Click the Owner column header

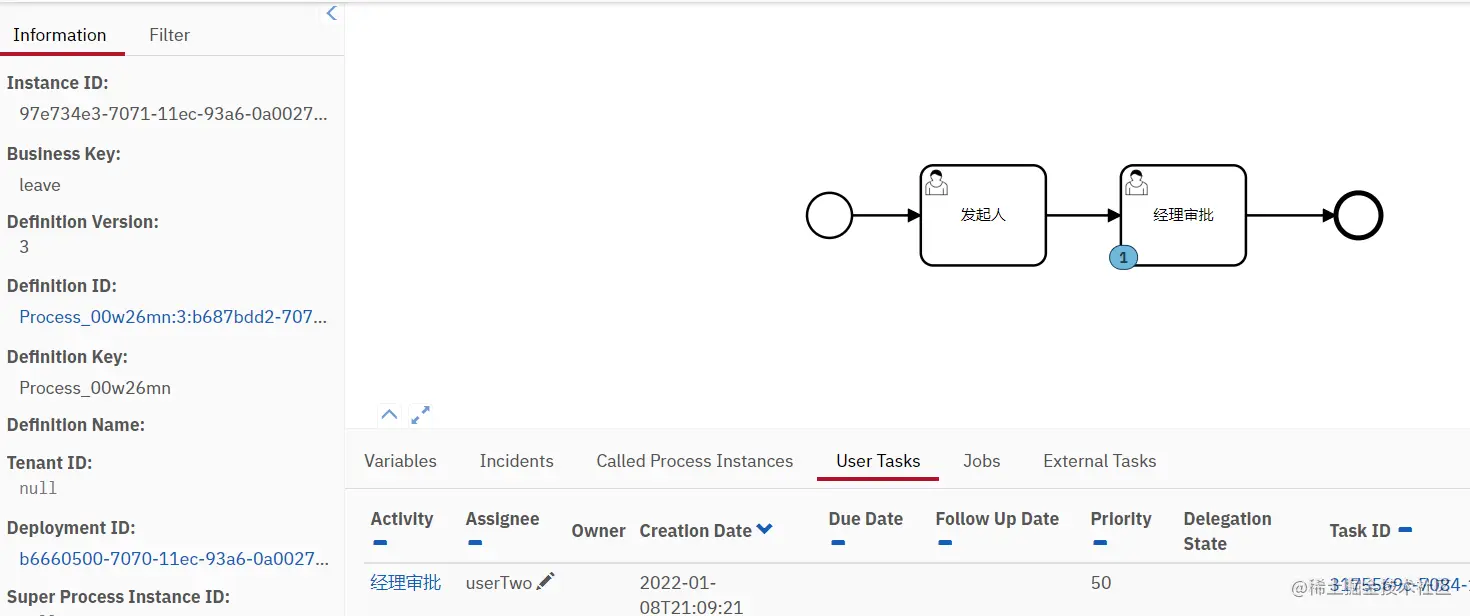599,531
